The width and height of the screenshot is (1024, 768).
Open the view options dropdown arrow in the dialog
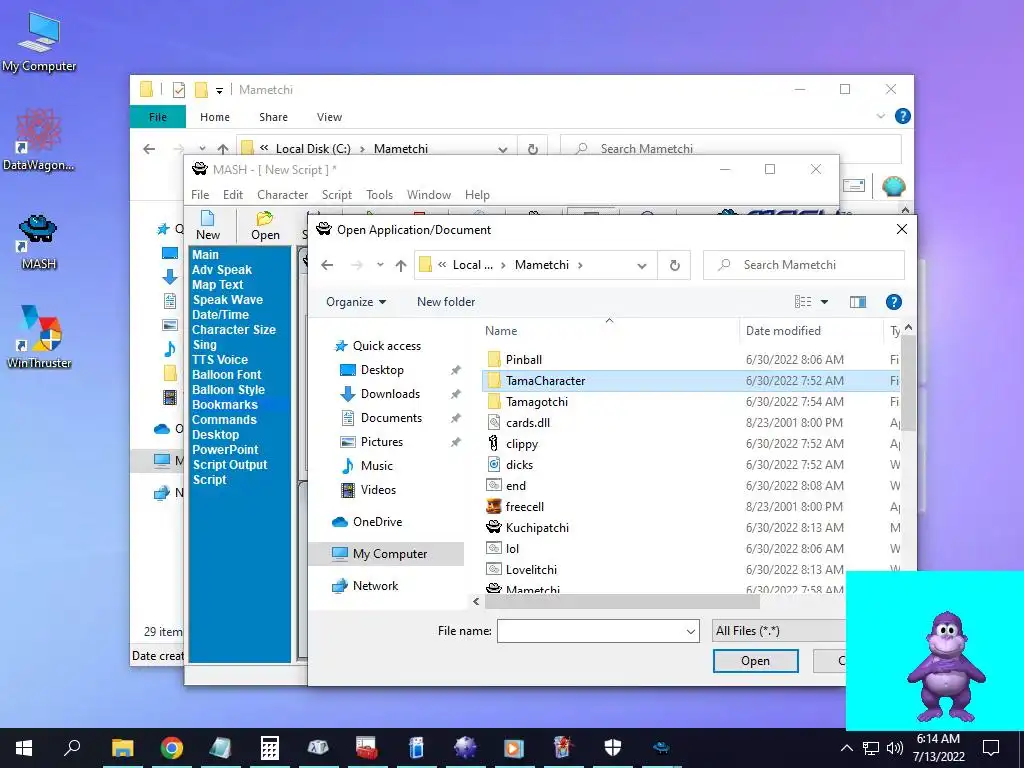pos(824,302)
